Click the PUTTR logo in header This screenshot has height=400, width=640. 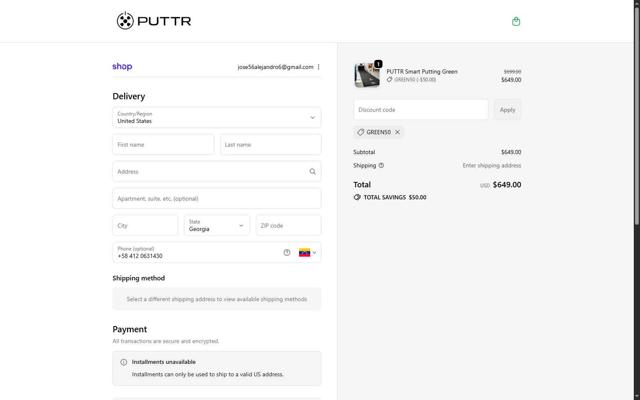click(x=154, y=21)
